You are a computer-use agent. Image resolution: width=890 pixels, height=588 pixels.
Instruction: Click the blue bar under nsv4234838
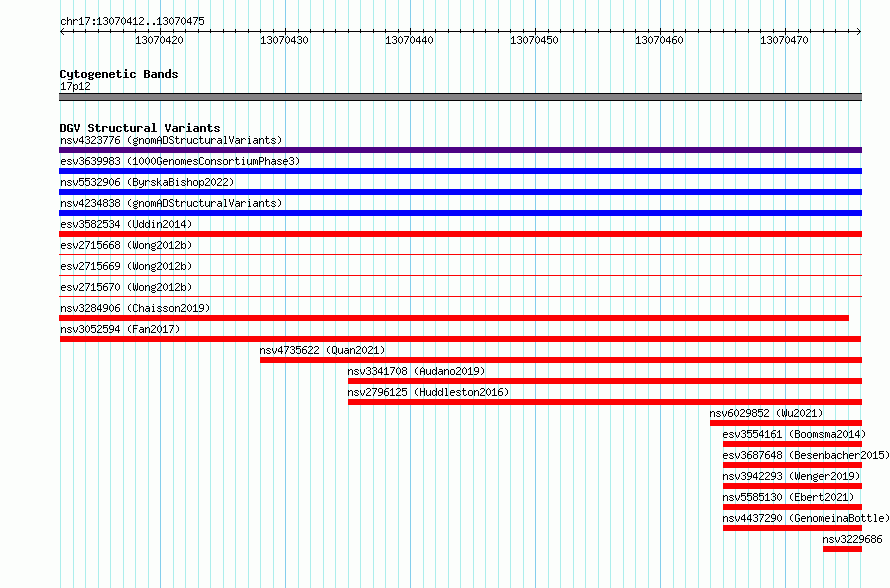click(460, 213)
